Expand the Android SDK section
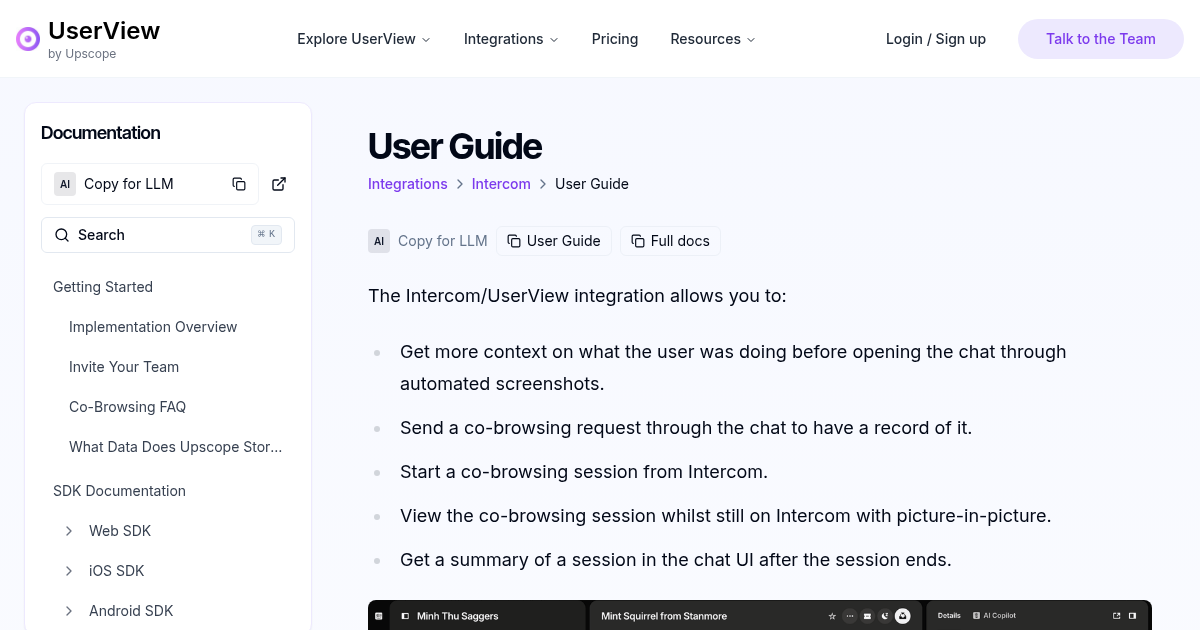Viewport: 1200px width, 630px height. (x=69, y=611)
